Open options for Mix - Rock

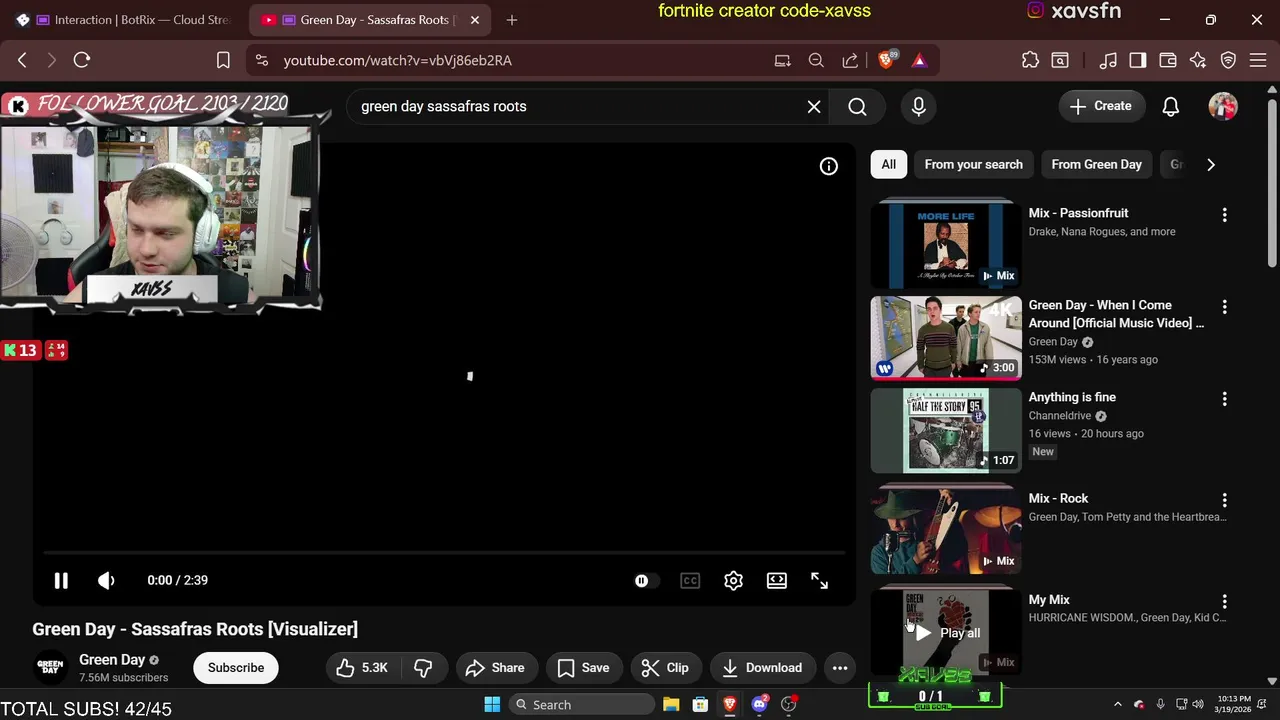pyautogui.click(x=1224, y=500)
